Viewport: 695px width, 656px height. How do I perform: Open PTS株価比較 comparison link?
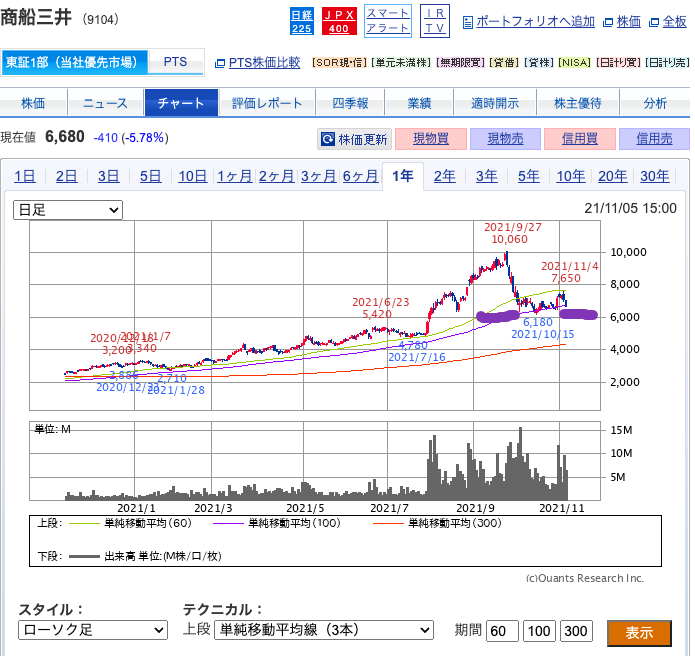[x=264, y=62]
